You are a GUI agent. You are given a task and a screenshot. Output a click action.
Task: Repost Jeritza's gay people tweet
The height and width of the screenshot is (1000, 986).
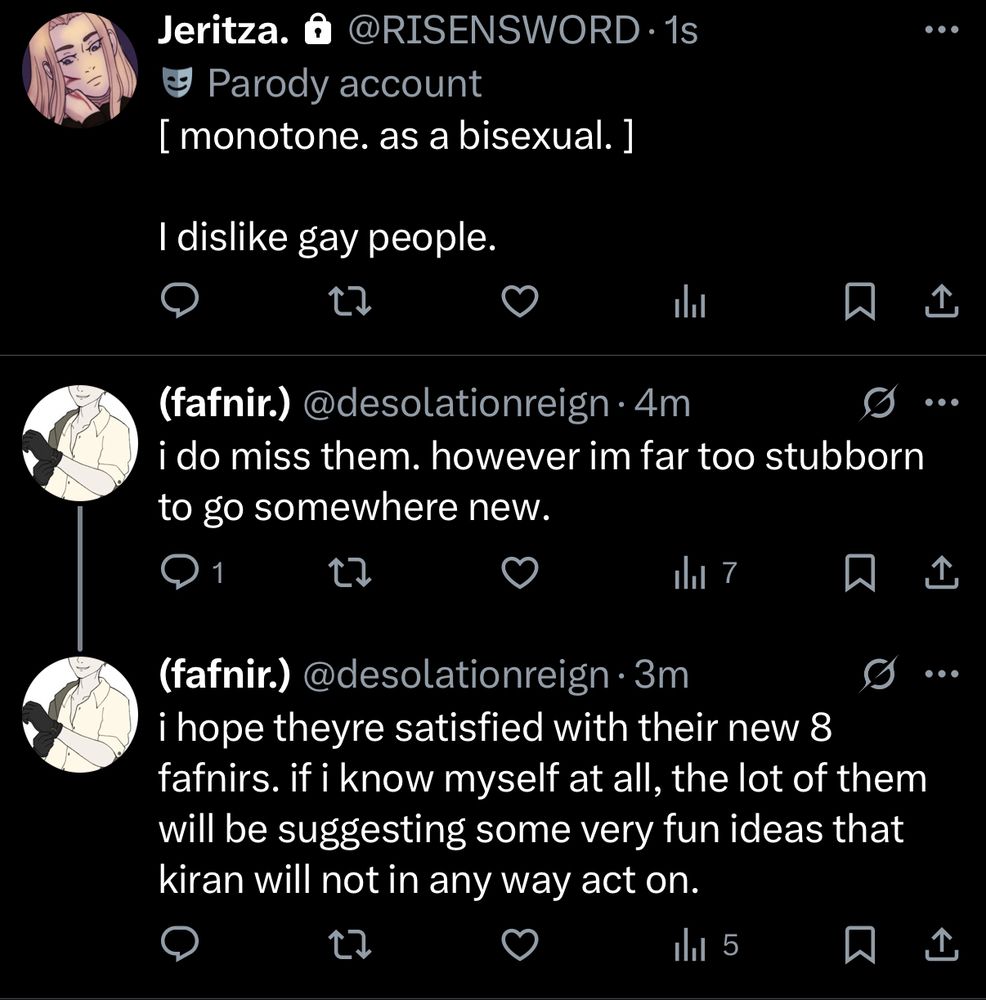(348, 301)
